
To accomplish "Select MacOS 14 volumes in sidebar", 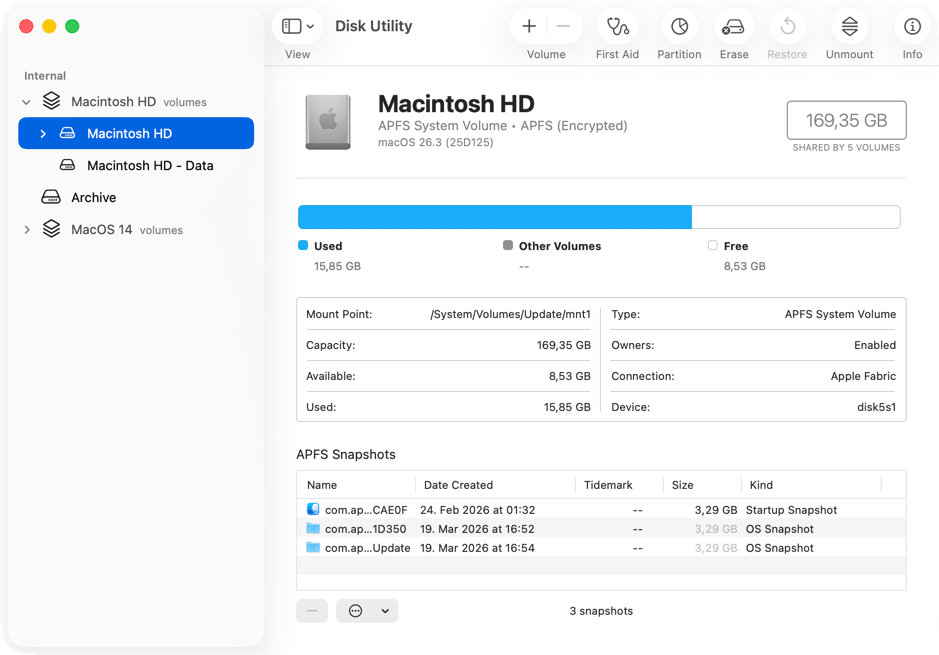I will pyautogui.click(x=136, y=229).
